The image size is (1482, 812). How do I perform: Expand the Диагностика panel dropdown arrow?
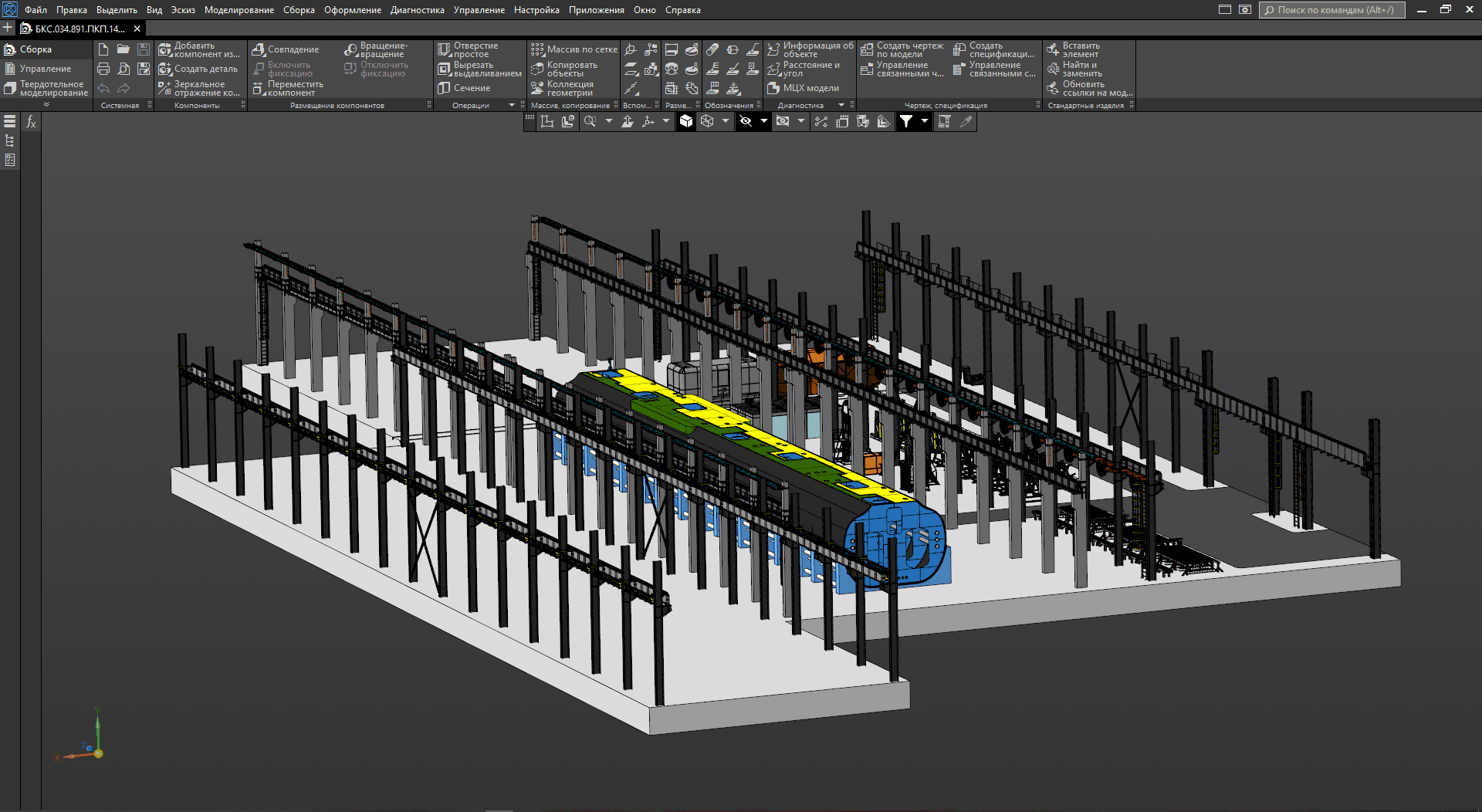click(841, 105)
